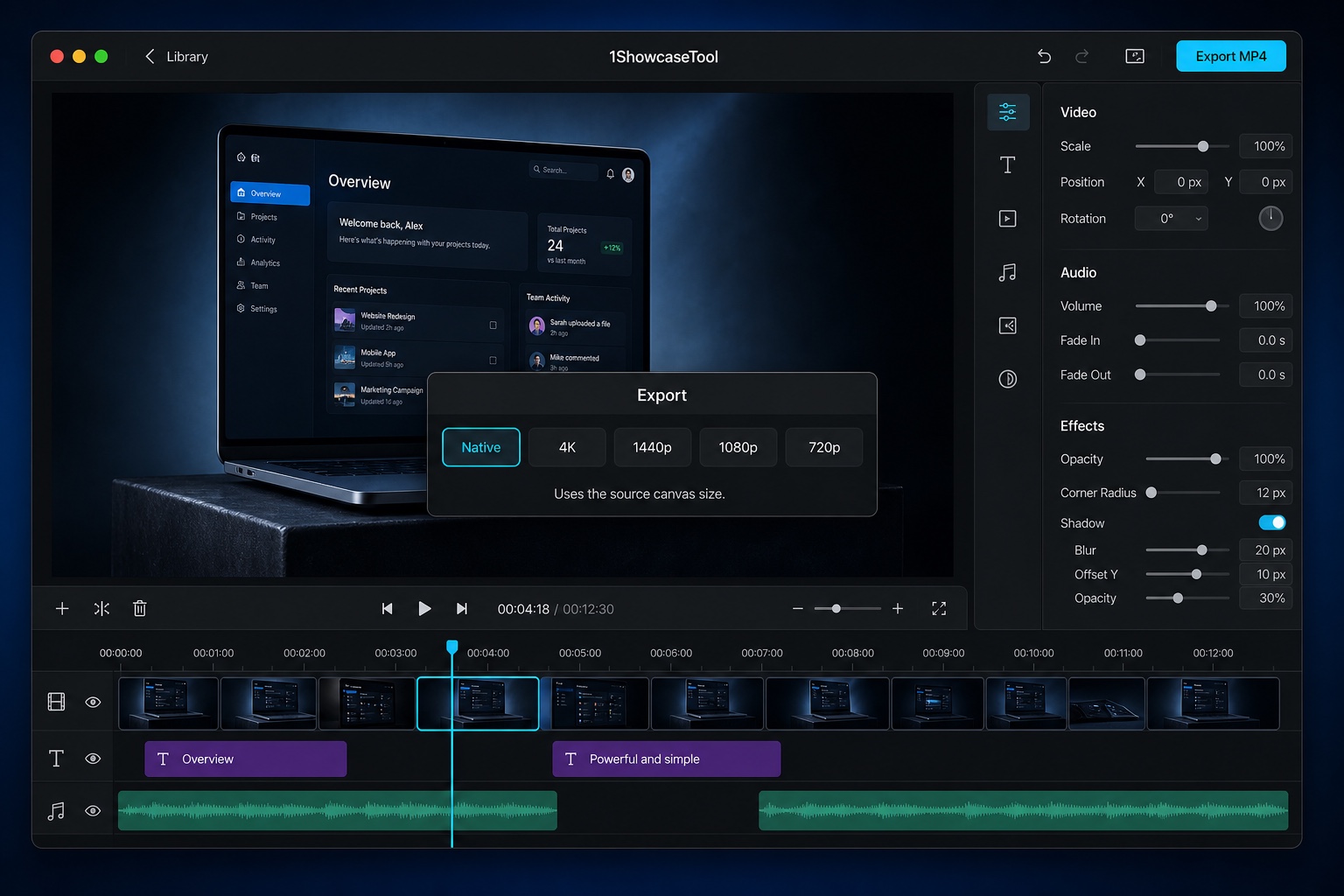Delete the selected clip with the trash icon

point(139,608)
